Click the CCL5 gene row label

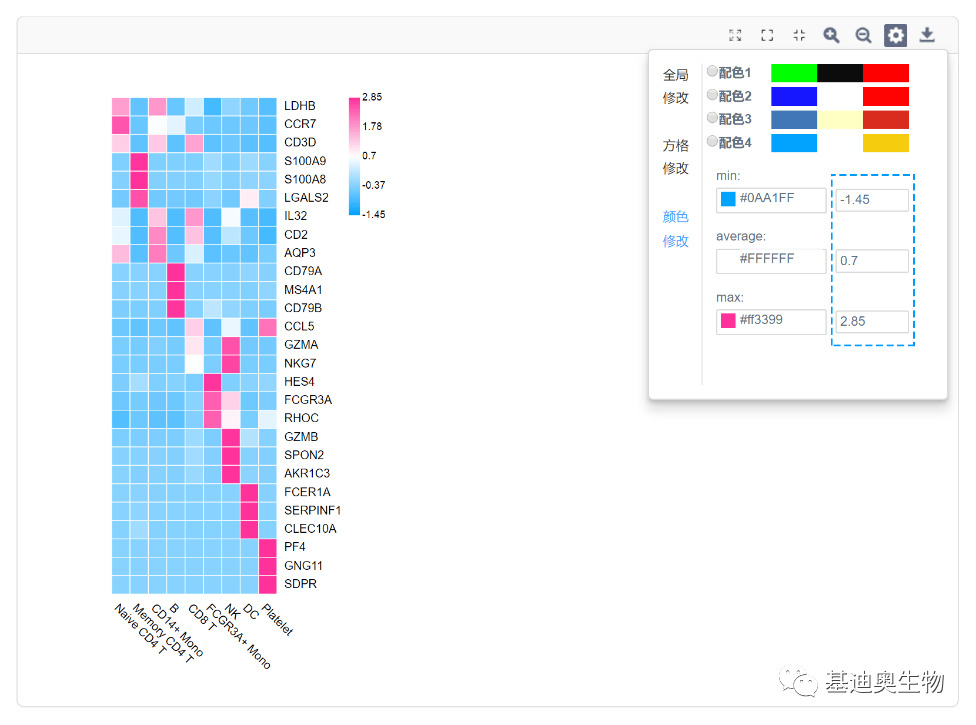coord(299,327)
